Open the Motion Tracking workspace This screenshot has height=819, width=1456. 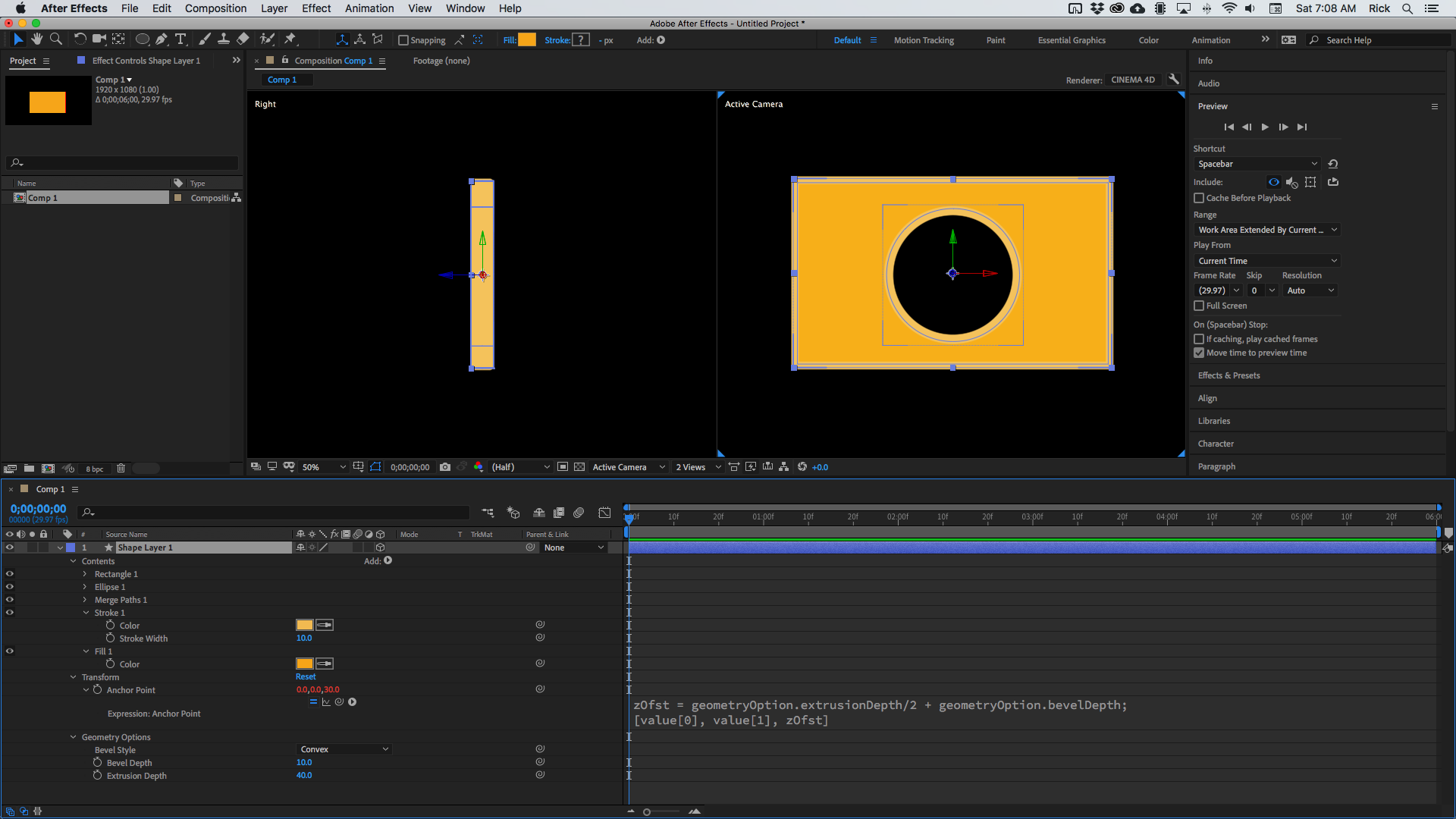click(x=924, y=39)
